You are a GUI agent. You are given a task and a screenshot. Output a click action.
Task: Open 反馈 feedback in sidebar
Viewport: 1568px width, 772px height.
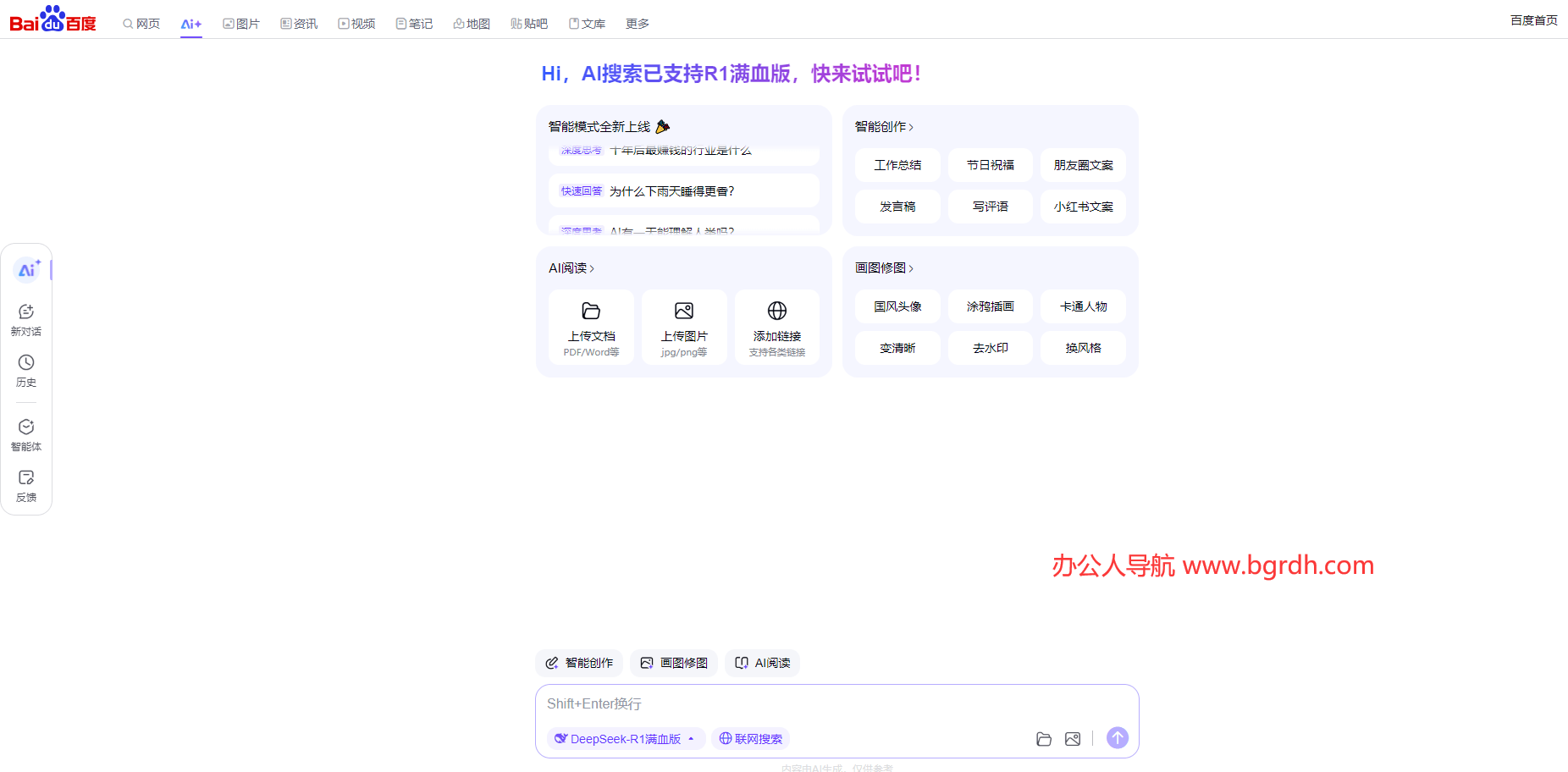click(26, 486)
